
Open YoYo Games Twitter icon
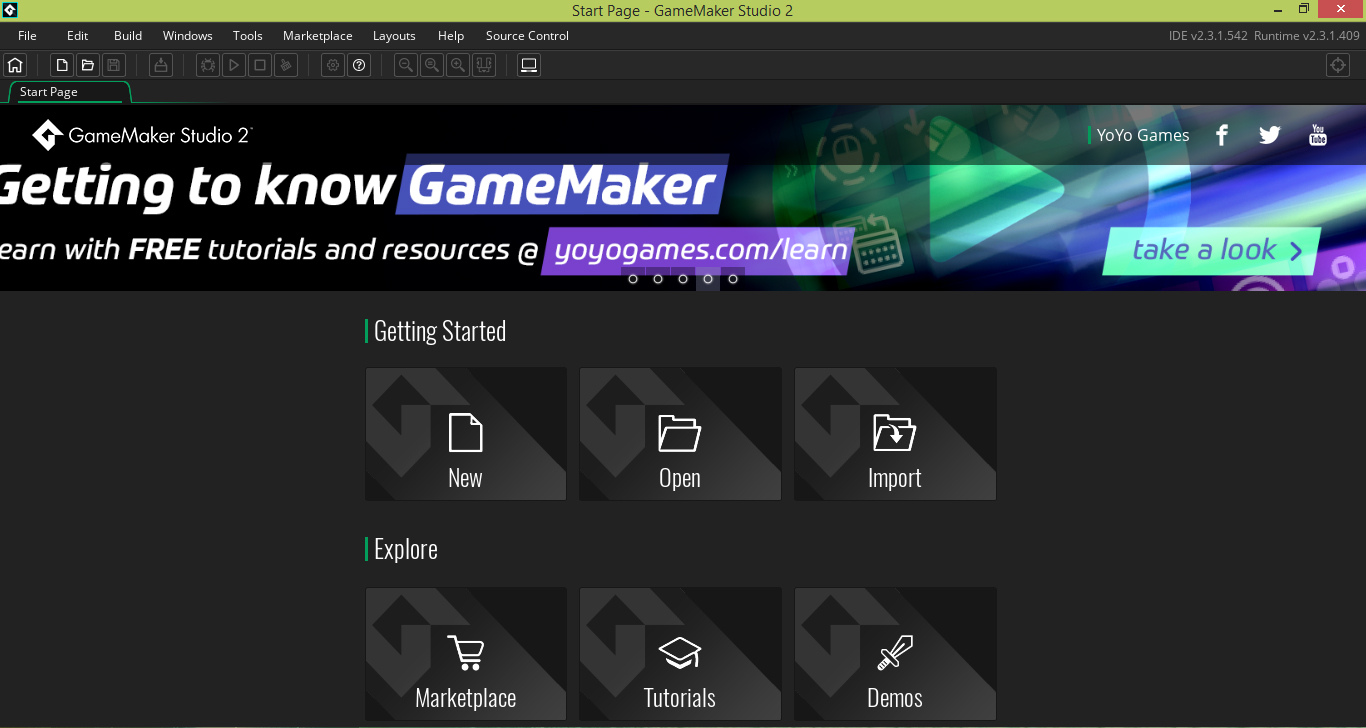[x=1270, y=135]
